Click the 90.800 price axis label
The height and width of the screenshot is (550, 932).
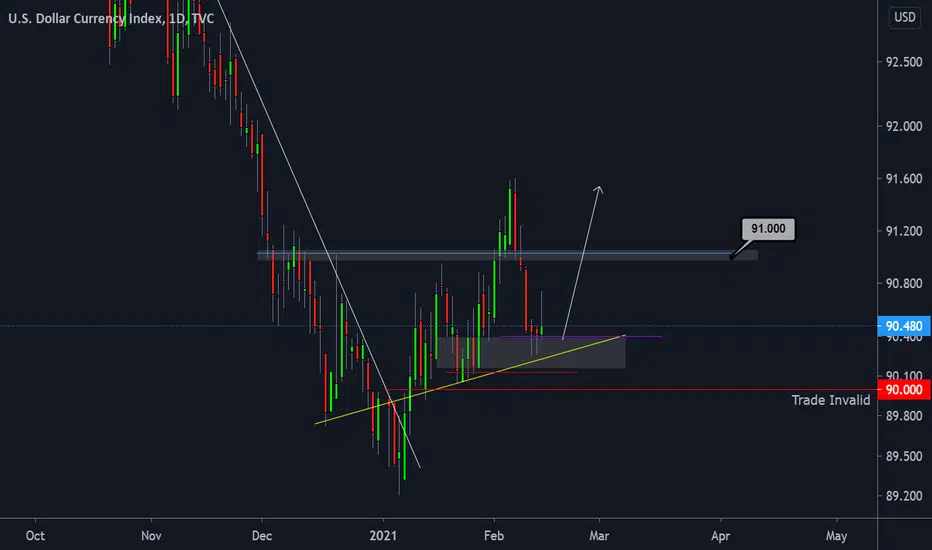click(903, 283)
